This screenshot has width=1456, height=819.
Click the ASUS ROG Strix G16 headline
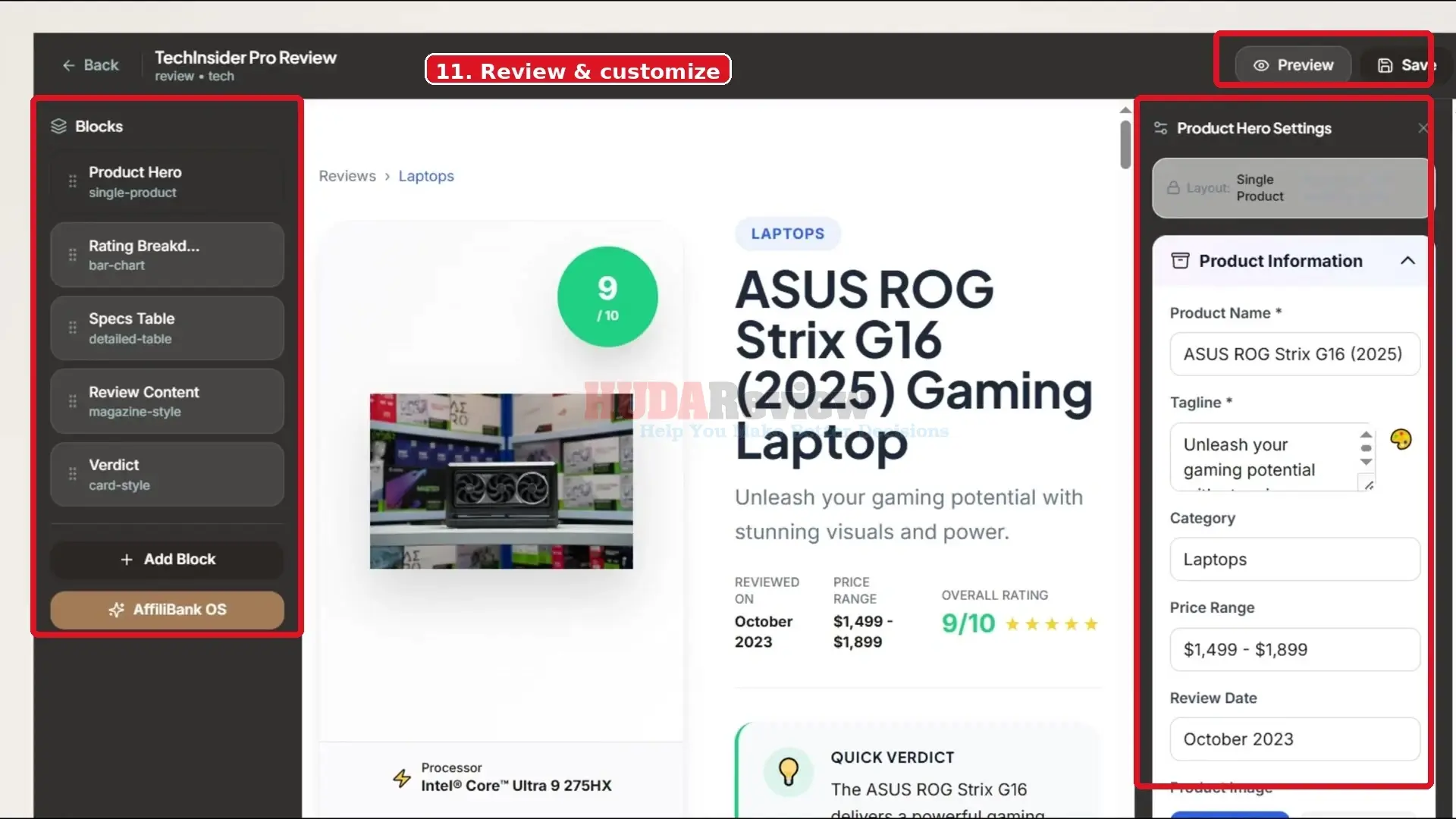point(914,365)
